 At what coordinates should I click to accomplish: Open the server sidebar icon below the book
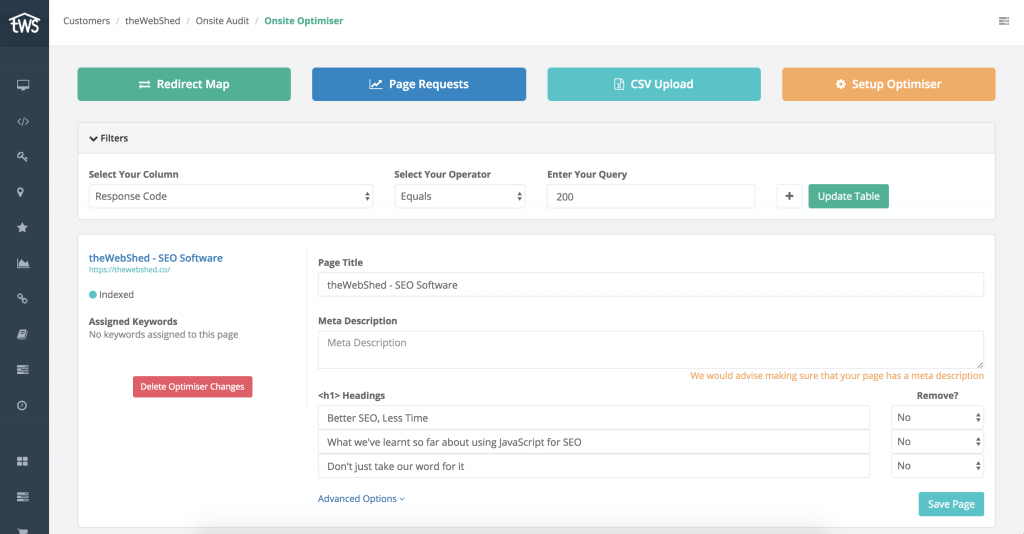coord(22,369)
